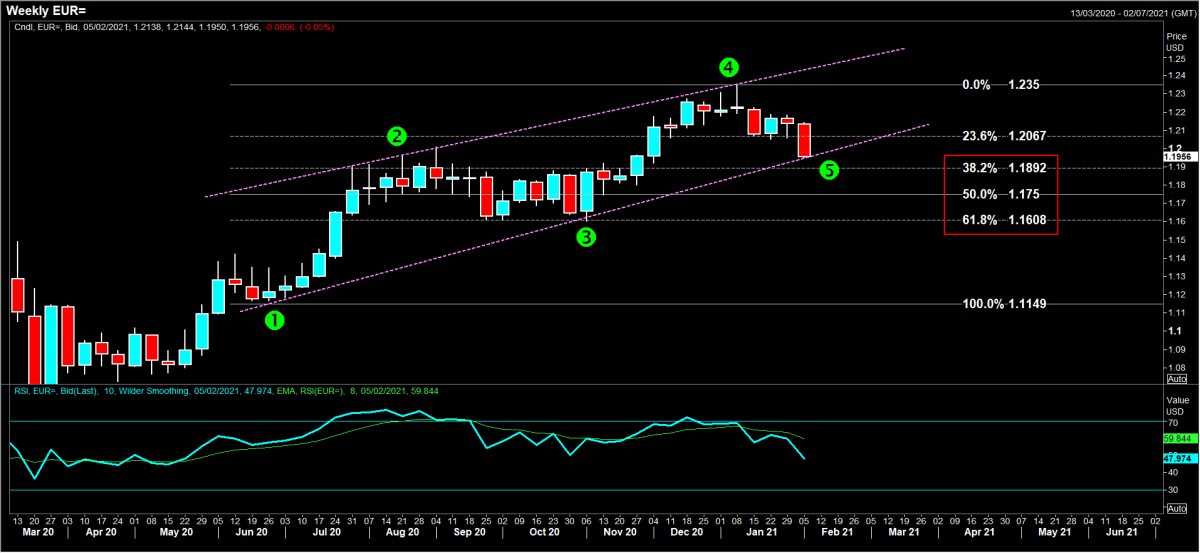Click the Auto scale button of price pane
Viewport: 1200px width, 553px height.
(1176, 379)
